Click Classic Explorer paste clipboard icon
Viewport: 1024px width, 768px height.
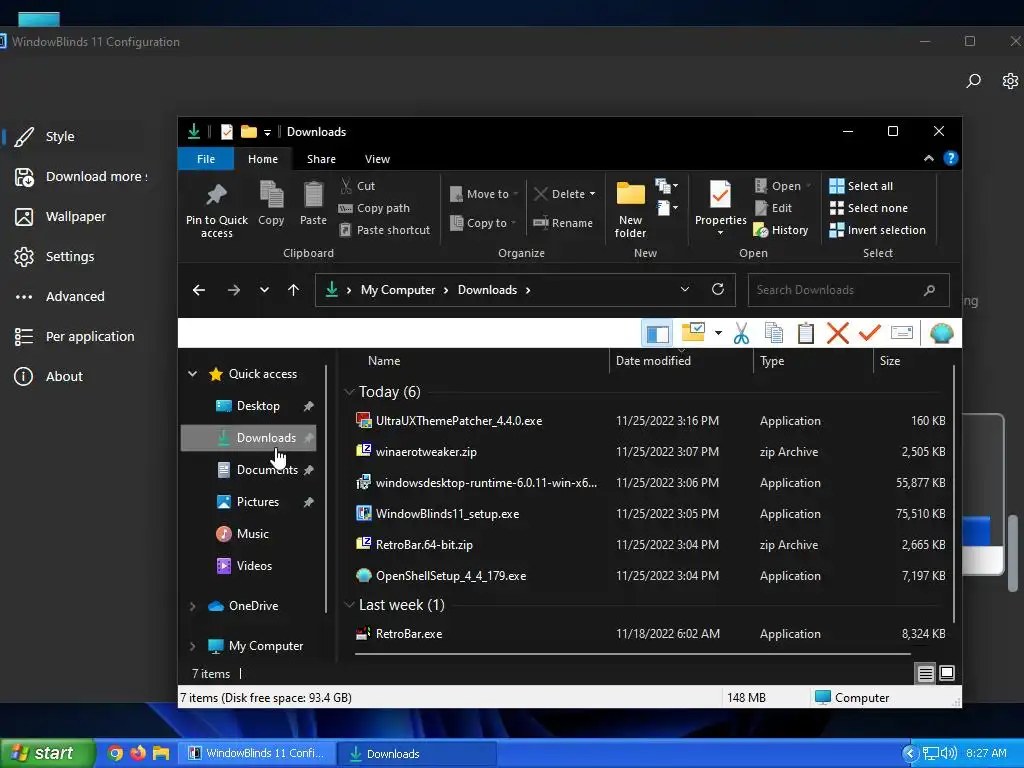tap(806, 333)
